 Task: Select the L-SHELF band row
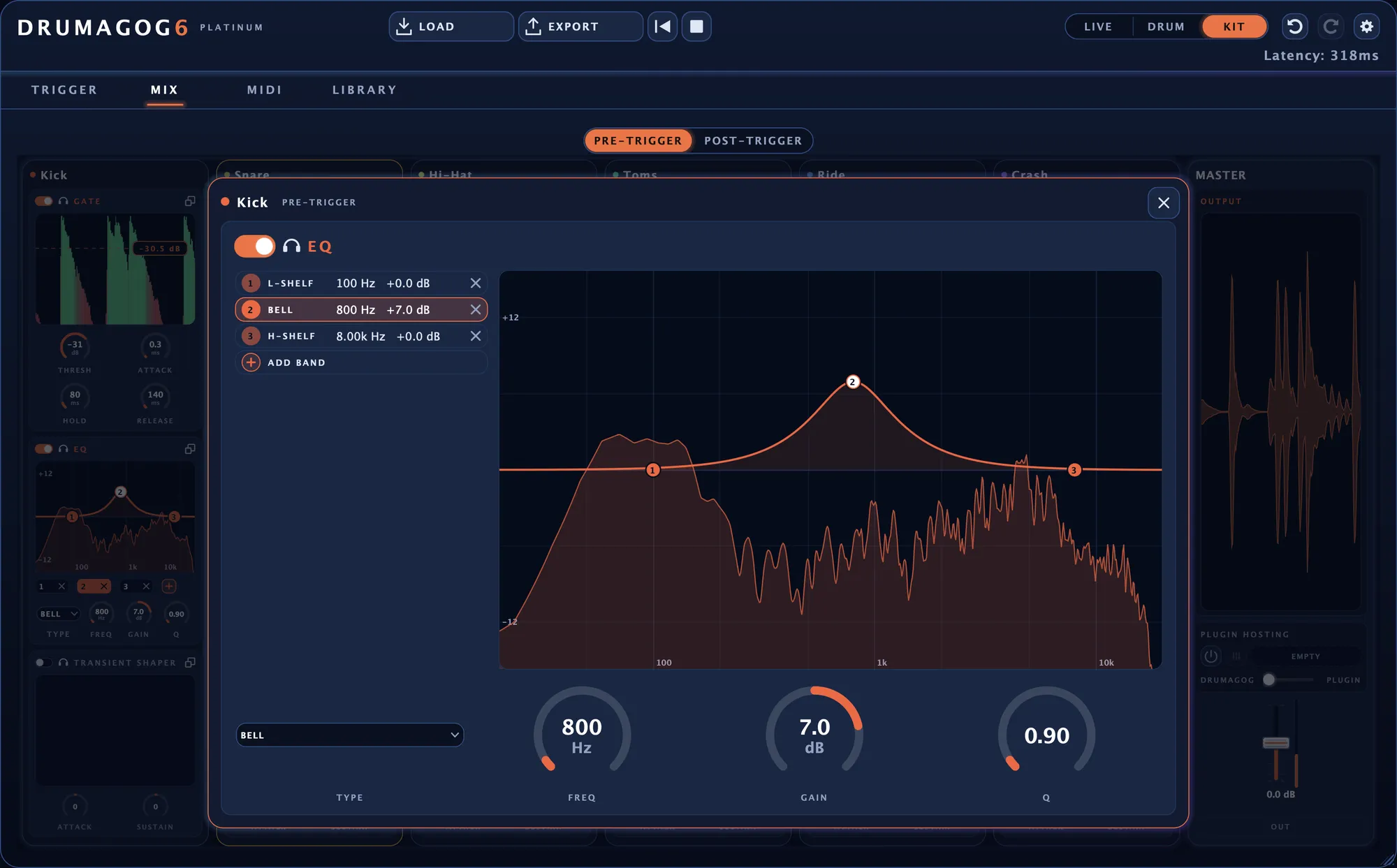(361, 283)
